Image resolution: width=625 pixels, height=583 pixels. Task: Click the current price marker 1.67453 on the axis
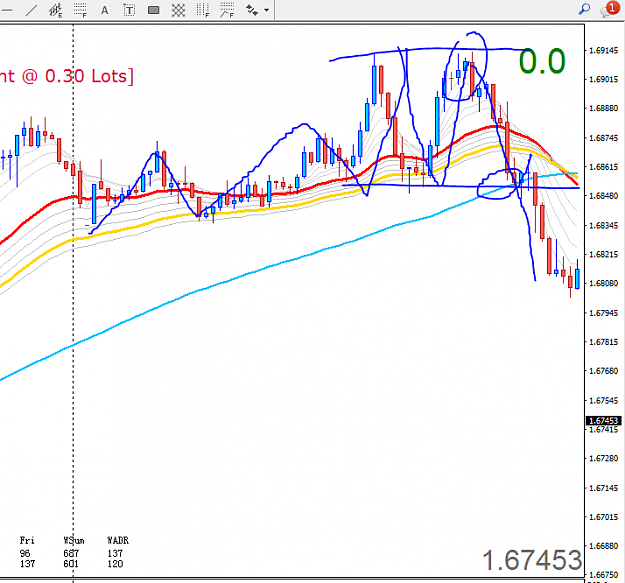pos(603,421)
